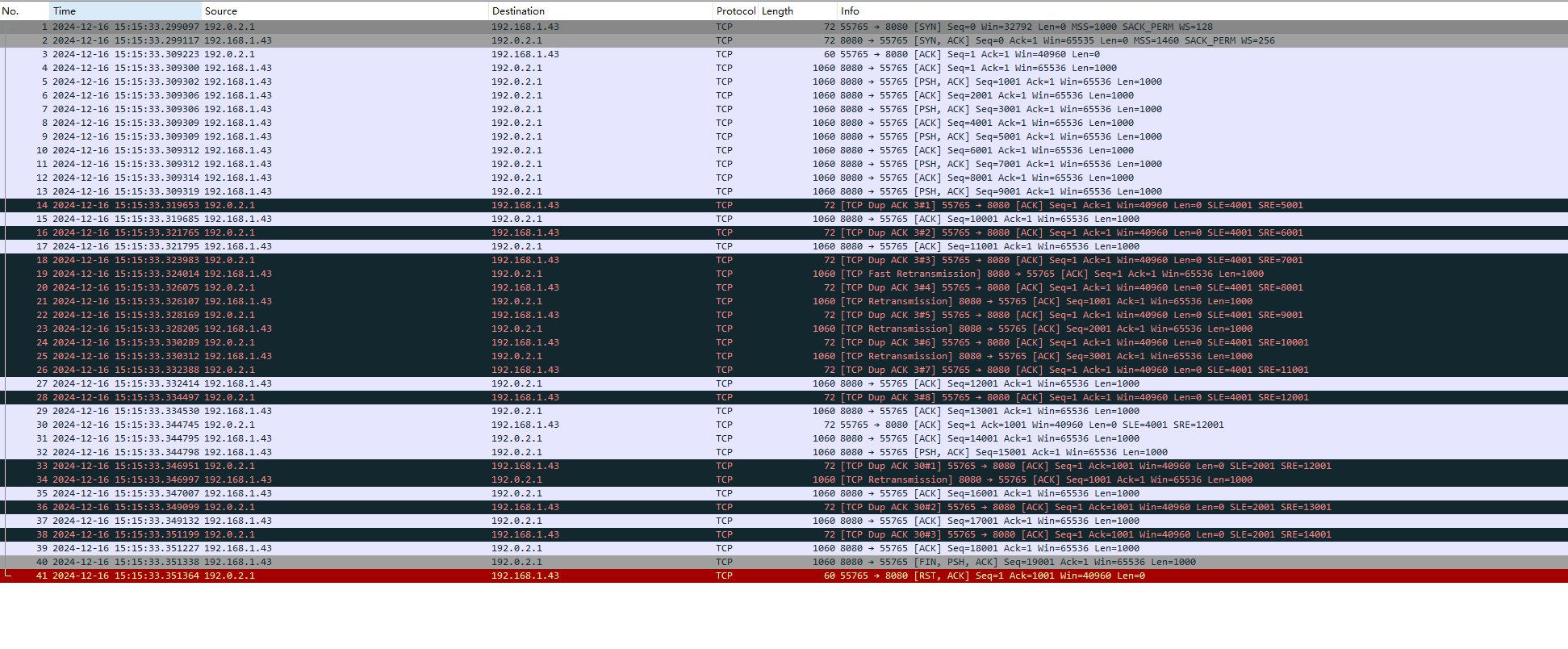Select packet 21 retransmission with Seq=1001
The image size is (1568, 649).
tap(784, 301)
